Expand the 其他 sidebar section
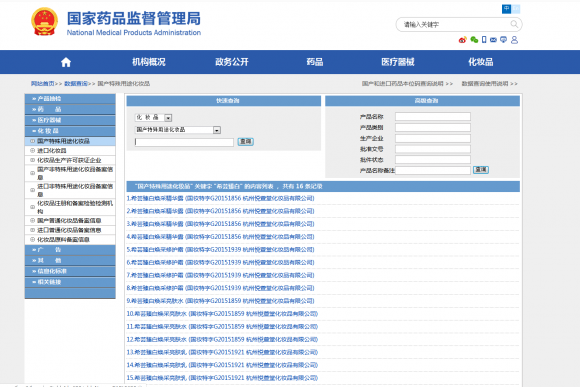580x387 pixels. coord(70,260)
